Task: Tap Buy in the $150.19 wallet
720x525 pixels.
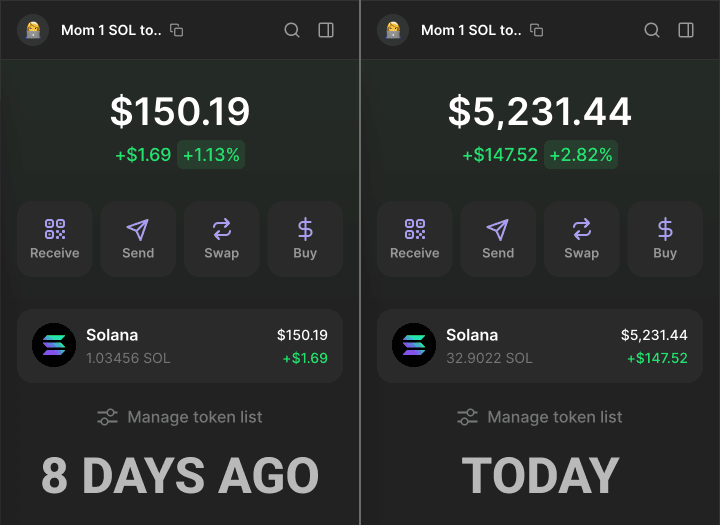Action: coord(305,239)
